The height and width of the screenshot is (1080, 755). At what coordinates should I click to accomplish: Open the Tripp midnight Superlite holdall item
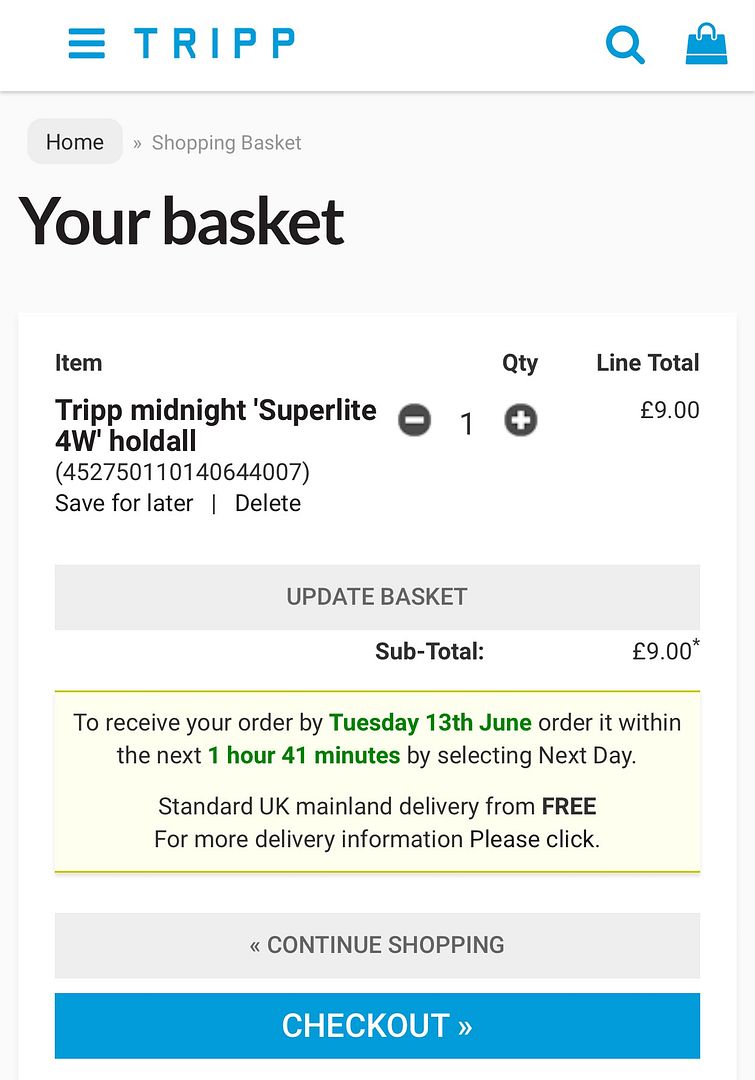click(216, 425)
